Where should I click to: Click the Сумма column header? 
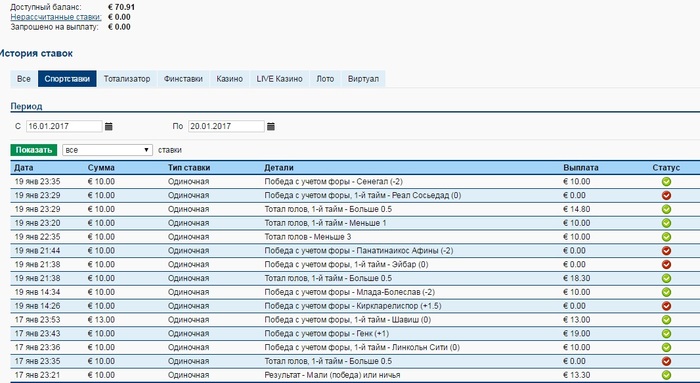pyautogui.click(x=101, y=168)
